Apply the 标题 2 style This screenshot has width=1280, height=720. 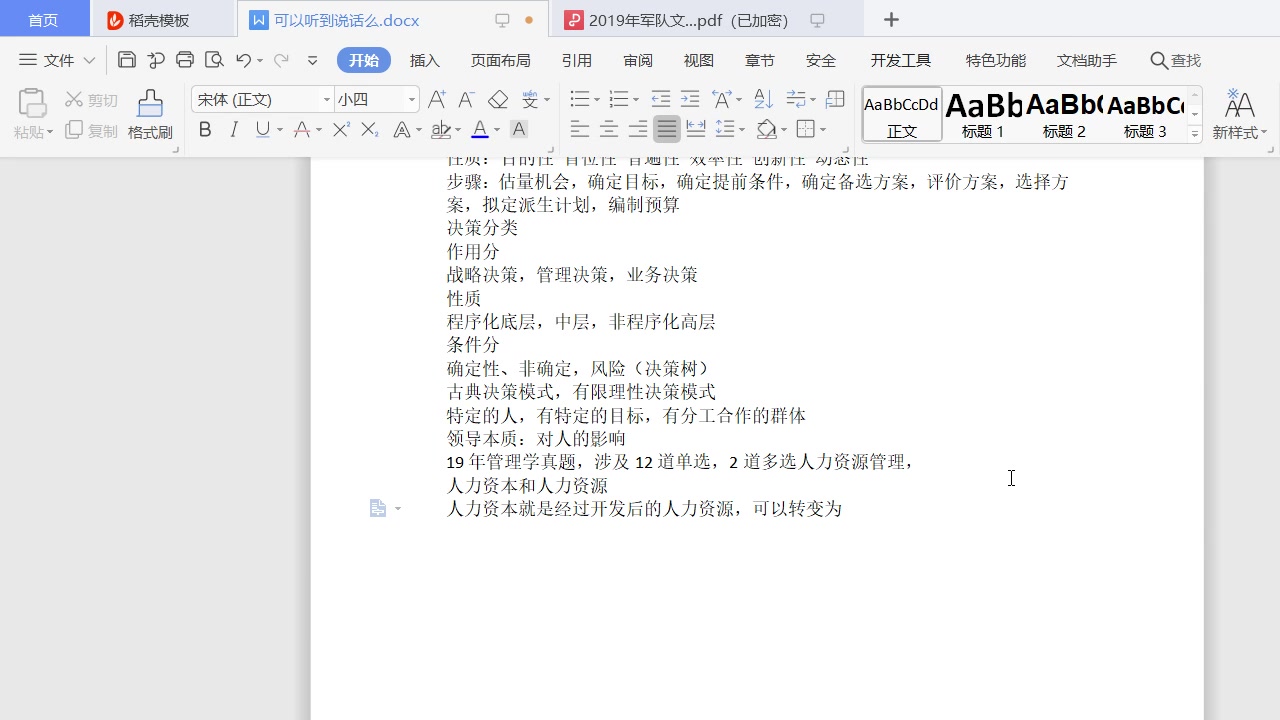coord(1064,114)
